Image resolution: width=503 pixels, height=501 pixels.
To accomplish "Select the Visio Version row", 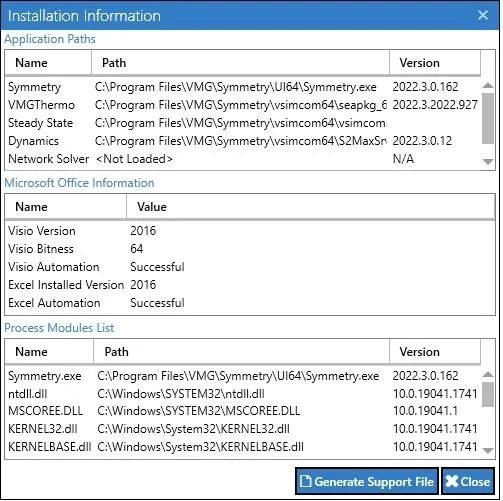I will 250,231.
